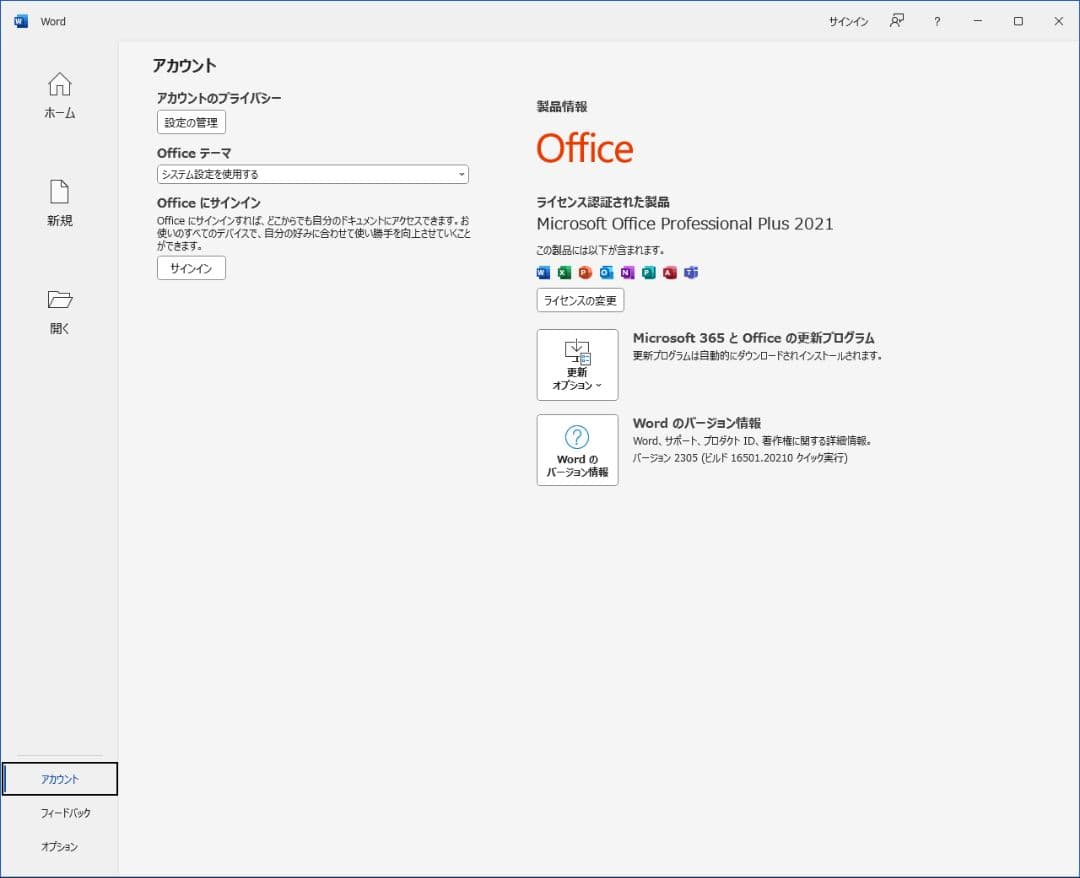The image size is (1080, 878).
Task: Open the feedback person icon in title bar
Action: pyautogui.click(x=897, y=21)
